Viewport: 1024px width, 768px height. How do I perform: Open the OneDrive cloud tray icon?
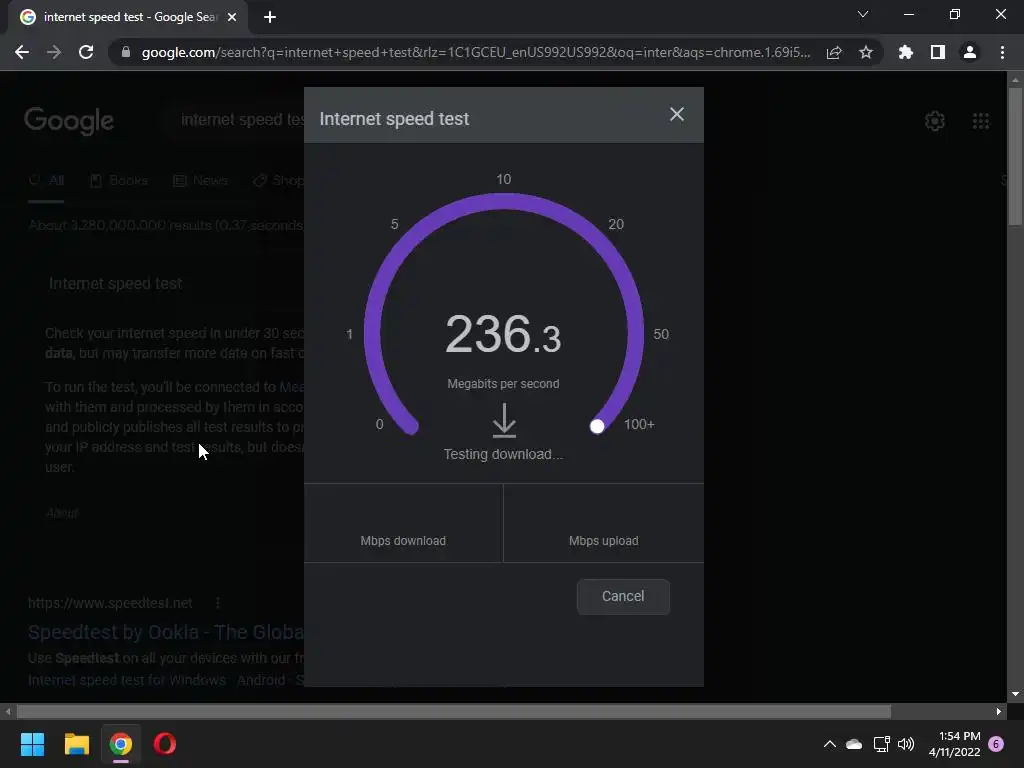[854, 744]
